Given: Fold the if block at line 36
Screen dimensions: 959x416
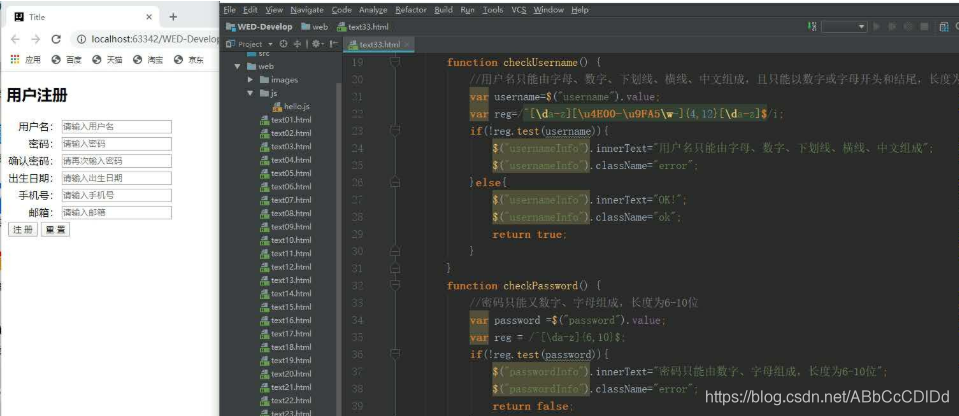Looking at the screenshot, I should [395, 354].
